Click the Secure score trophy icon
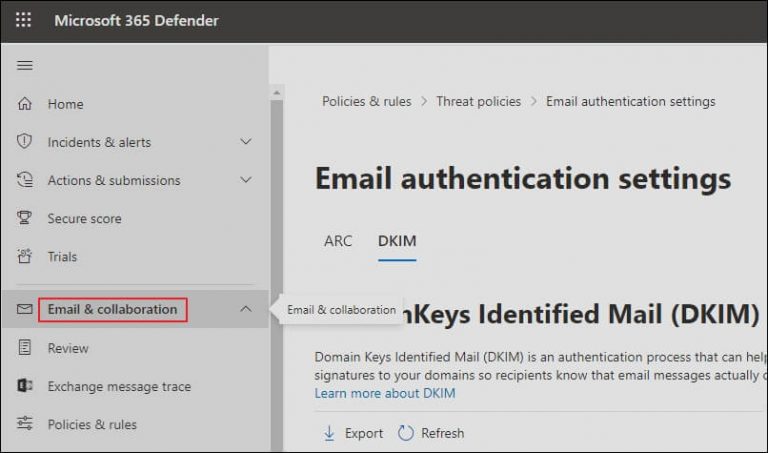The width and height of the screenshot is (768, 453). click(x=24, y=217)
